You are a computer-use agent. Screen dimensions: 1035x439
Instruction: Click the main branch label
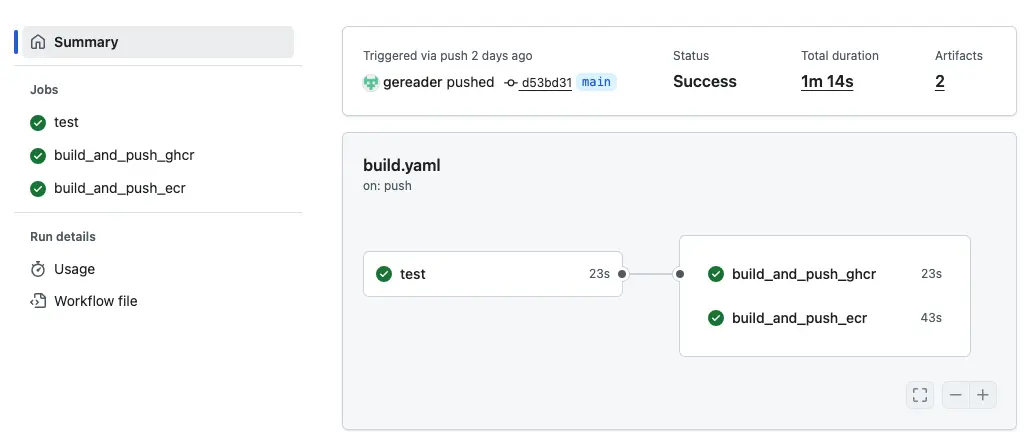pos(596,82)
